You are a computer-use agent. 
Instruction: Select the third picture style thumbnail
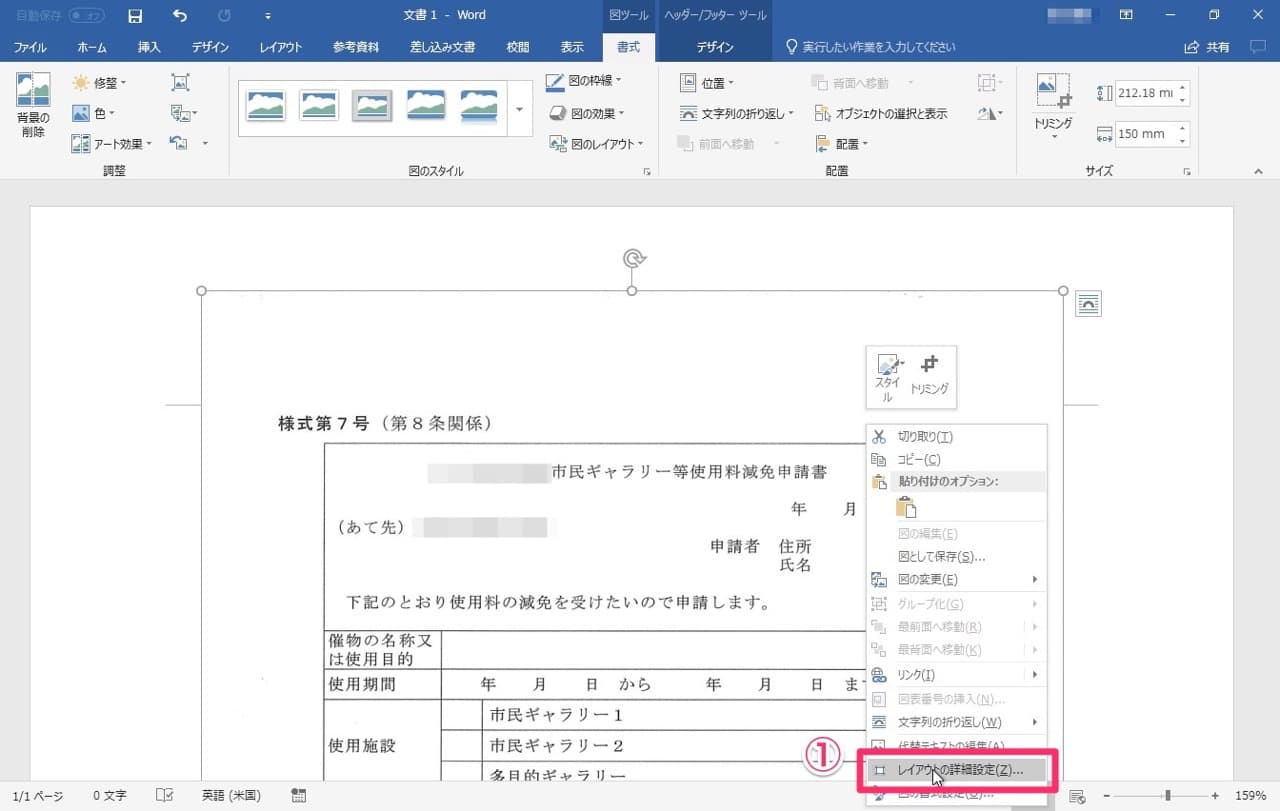click(372, 105)
